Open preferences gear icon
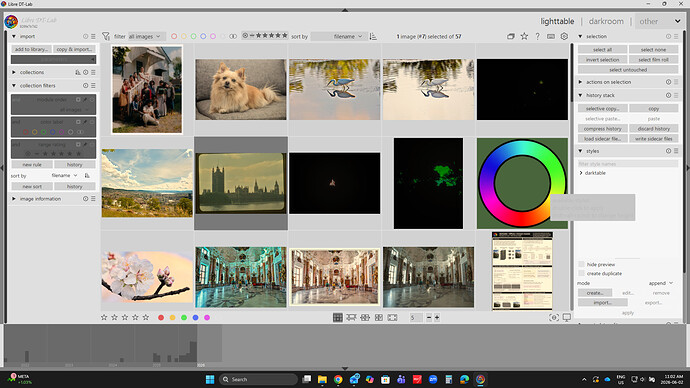This screenshot has width=690, height=388. point(564,36)
